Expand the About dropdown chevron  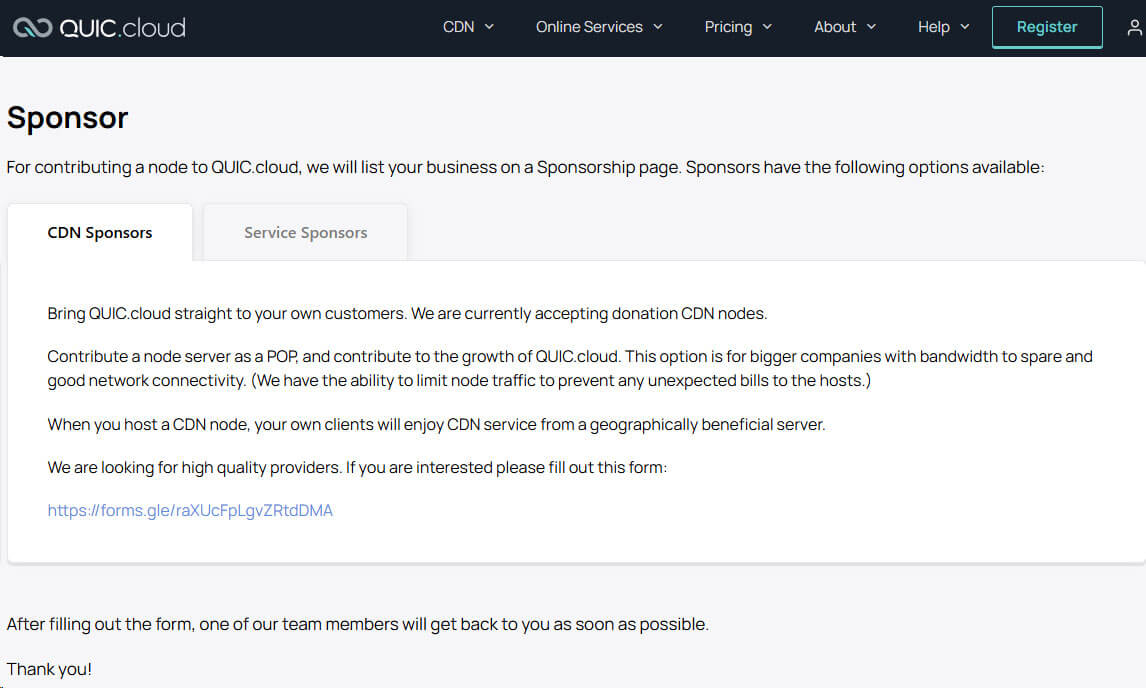pos(871,27)
